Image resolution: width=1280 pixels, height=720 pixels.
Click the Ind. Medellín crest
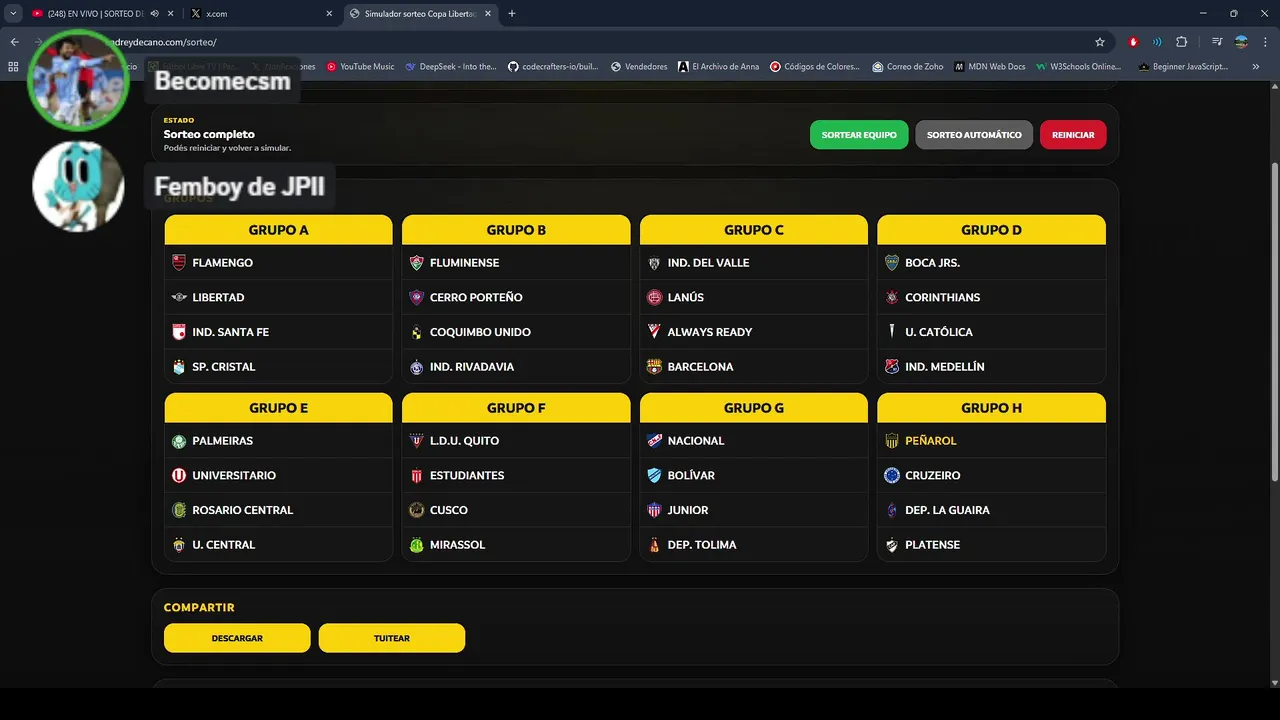point(892,367)
